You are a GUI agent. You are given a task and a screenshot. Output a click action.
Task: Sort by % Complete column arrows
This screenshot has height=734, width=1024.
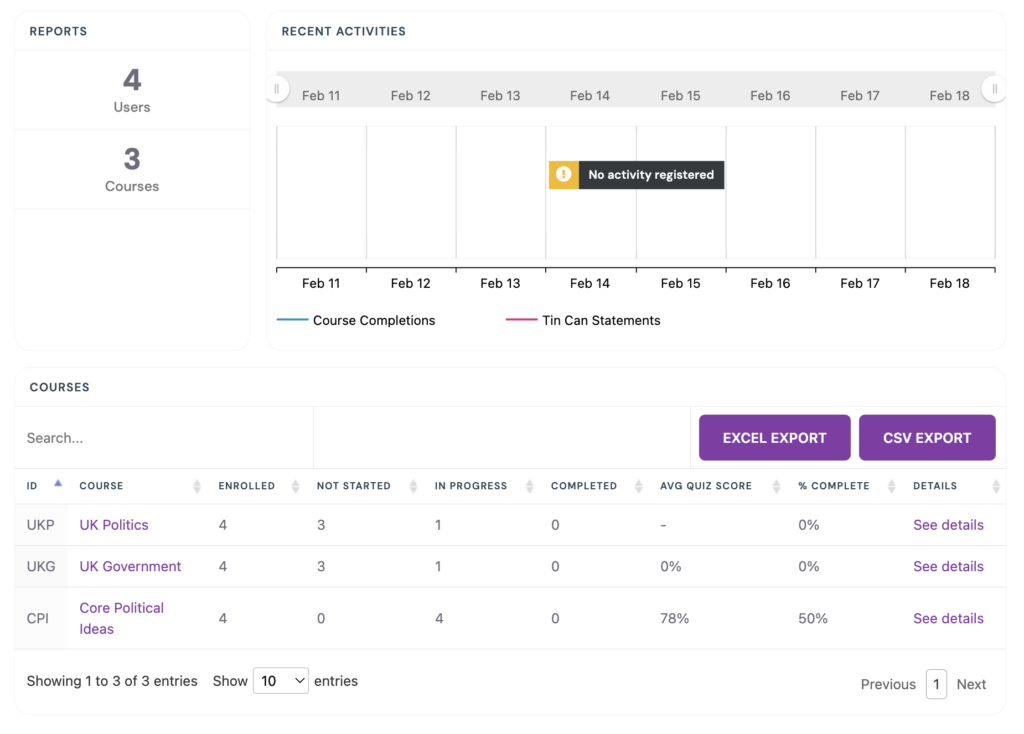(x=891, y=486)
